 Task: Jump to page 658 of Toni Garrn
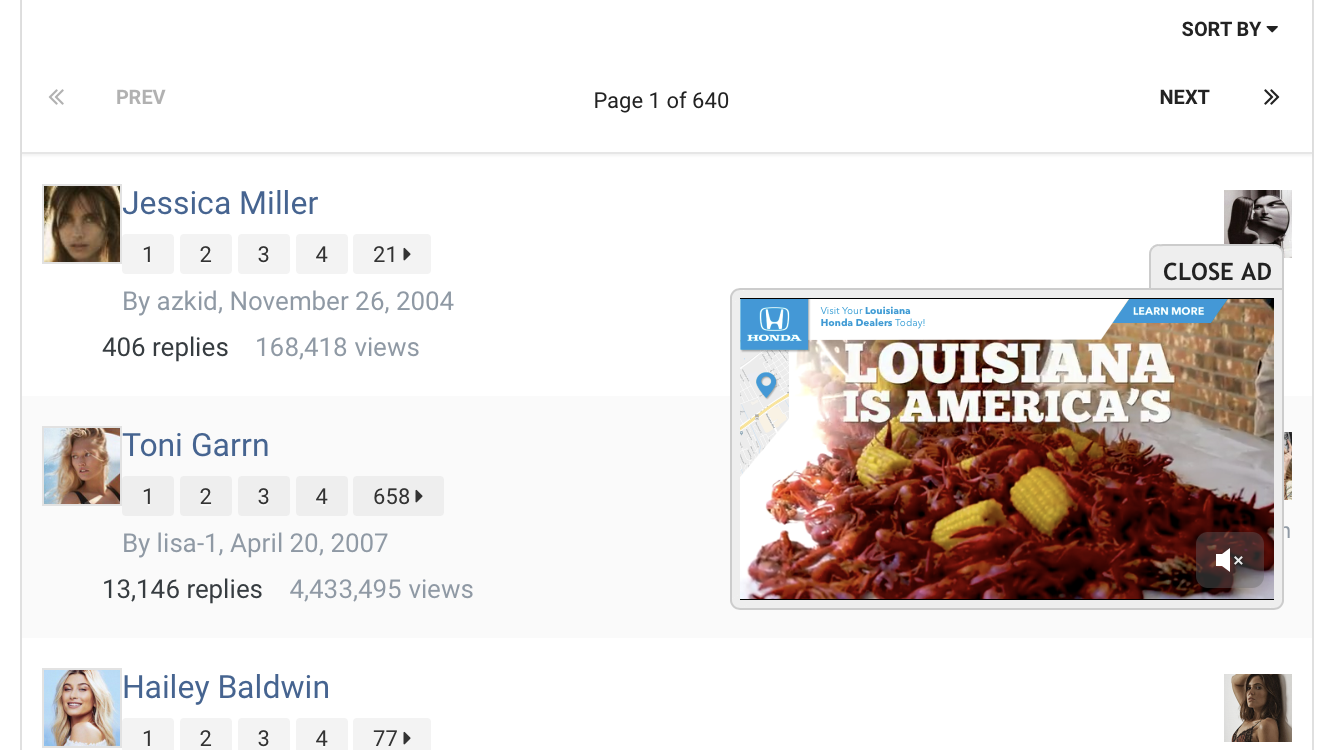point(398,496)
